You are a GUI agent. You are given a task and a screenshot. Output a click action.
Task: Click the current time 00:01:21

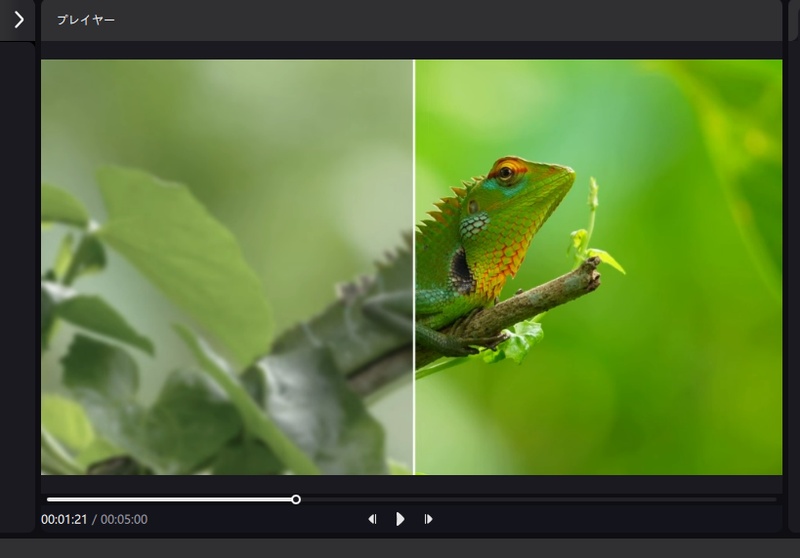click(64, 520)
